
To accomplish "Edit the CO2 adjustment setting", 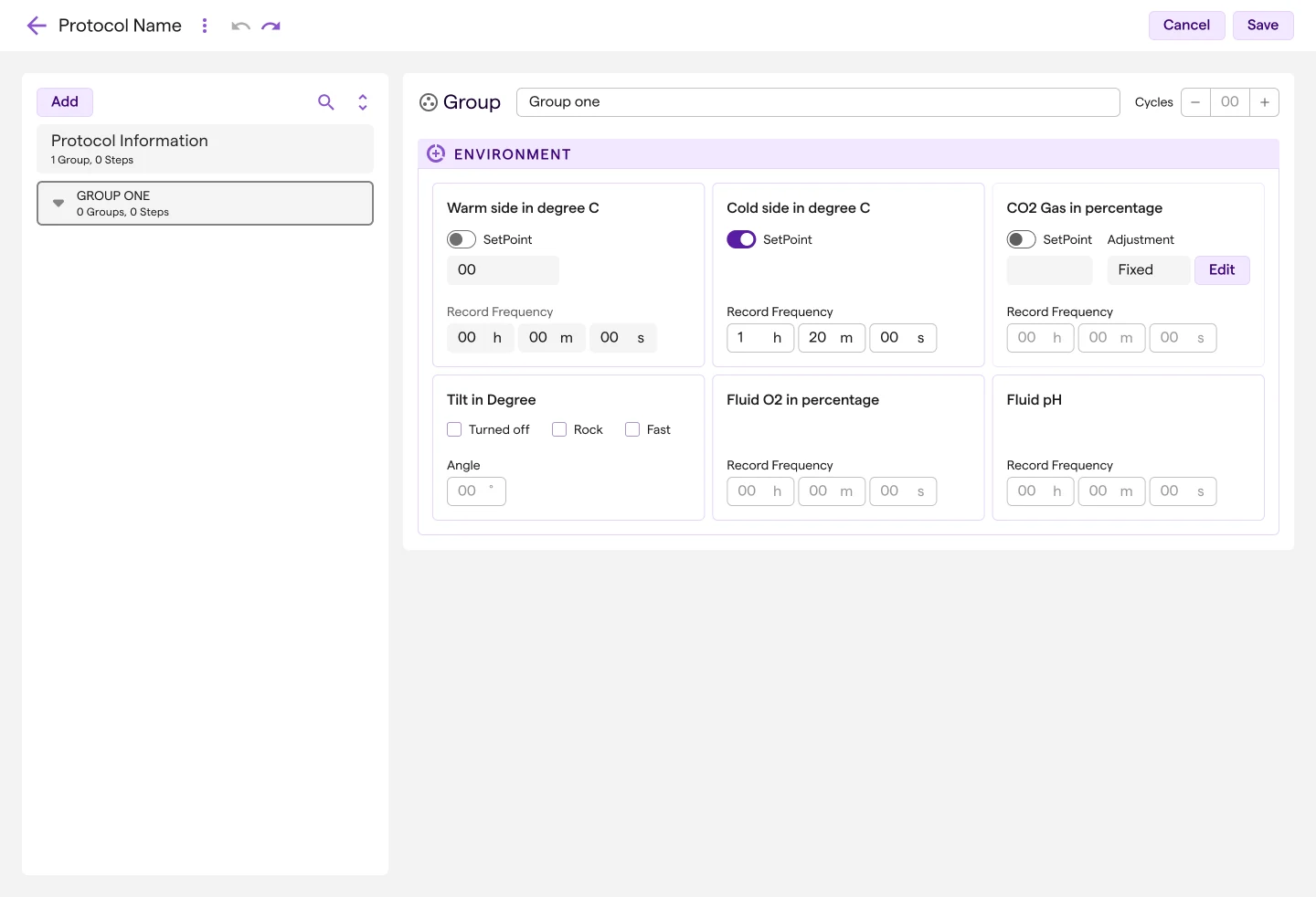I will click(1222, 270).
